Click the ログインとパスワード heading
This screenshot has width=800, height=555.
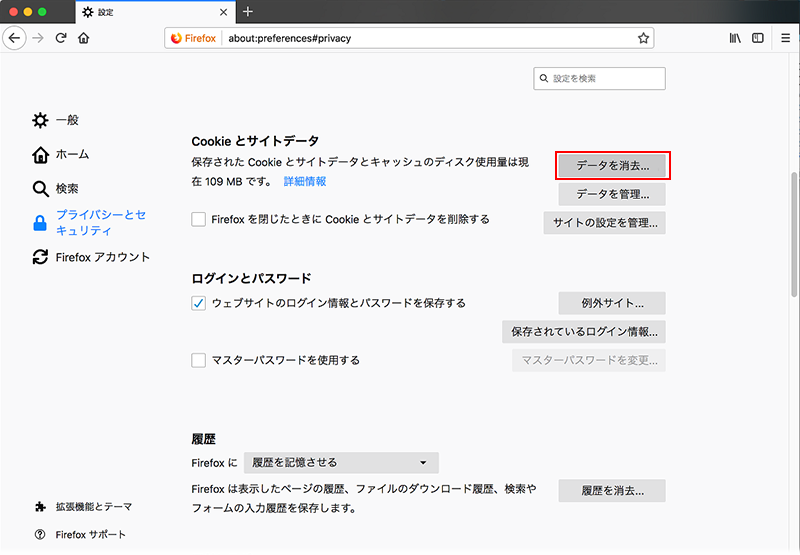pos(251,279)
